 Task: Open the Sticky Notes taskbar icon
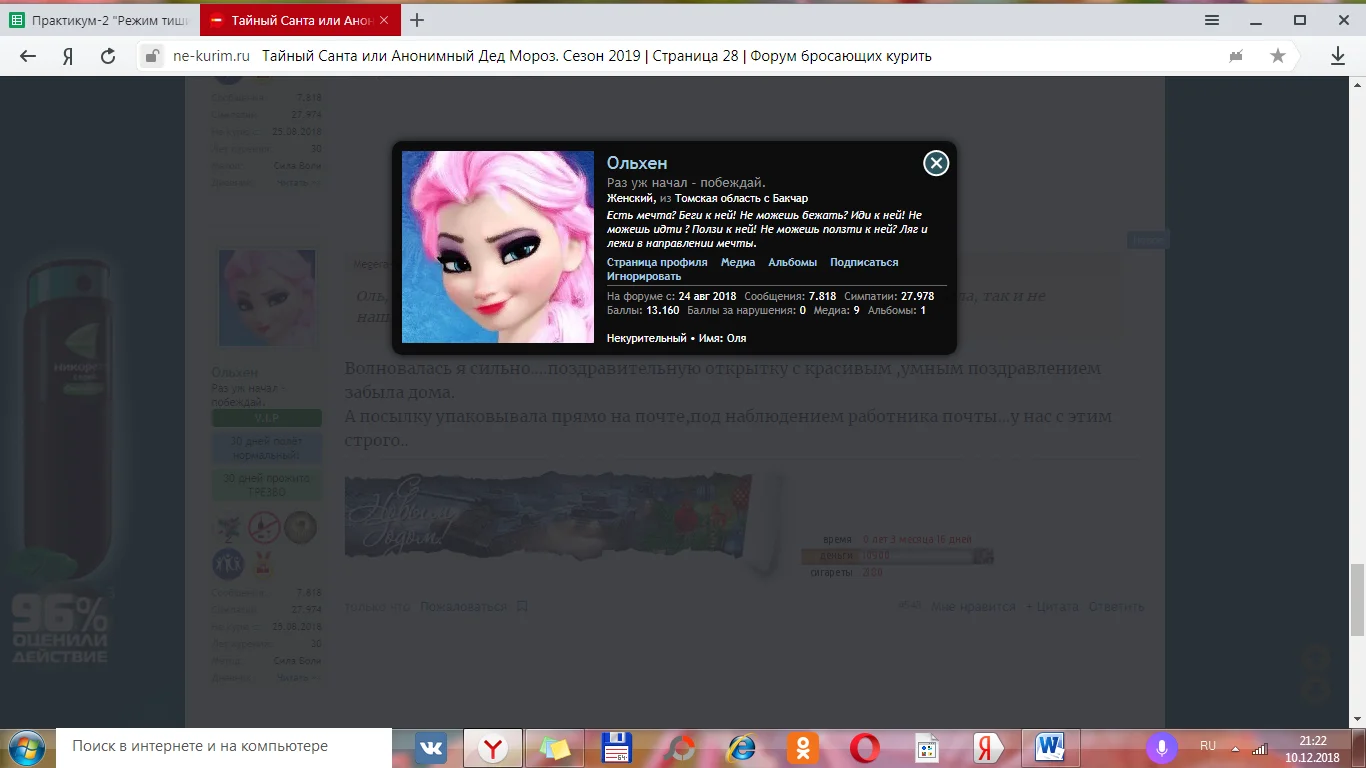(x=555, y=747)
